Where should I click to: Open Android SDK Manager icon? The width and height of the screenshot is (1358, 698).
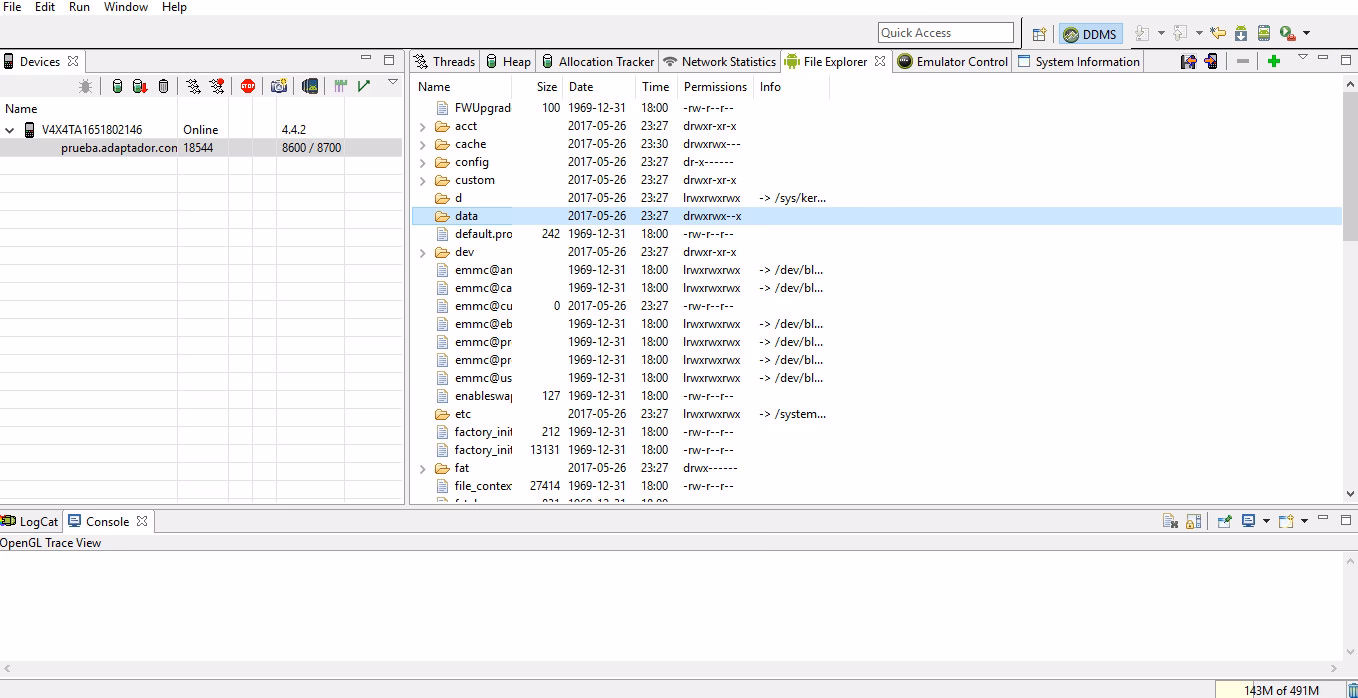(1241, 33)
